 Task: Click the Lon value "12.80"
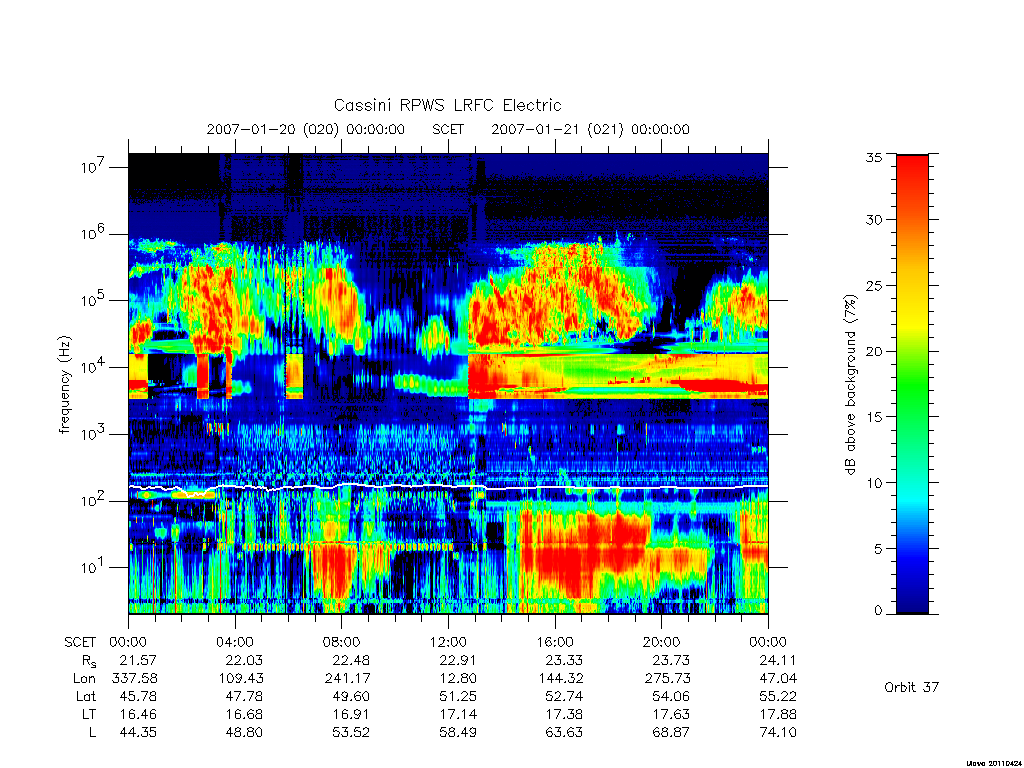(x=458, y=679)
